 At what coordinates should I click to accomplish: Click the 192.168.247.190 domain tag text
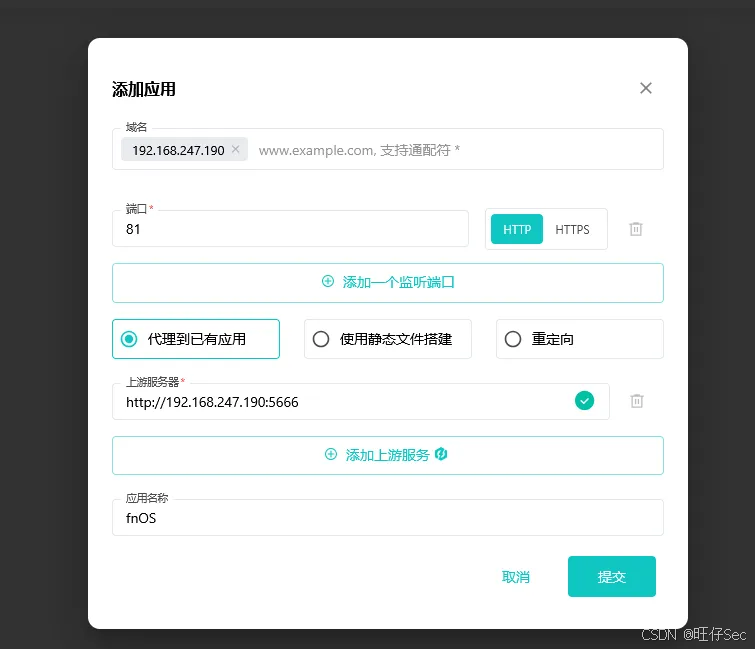click(x=178, y=150)
